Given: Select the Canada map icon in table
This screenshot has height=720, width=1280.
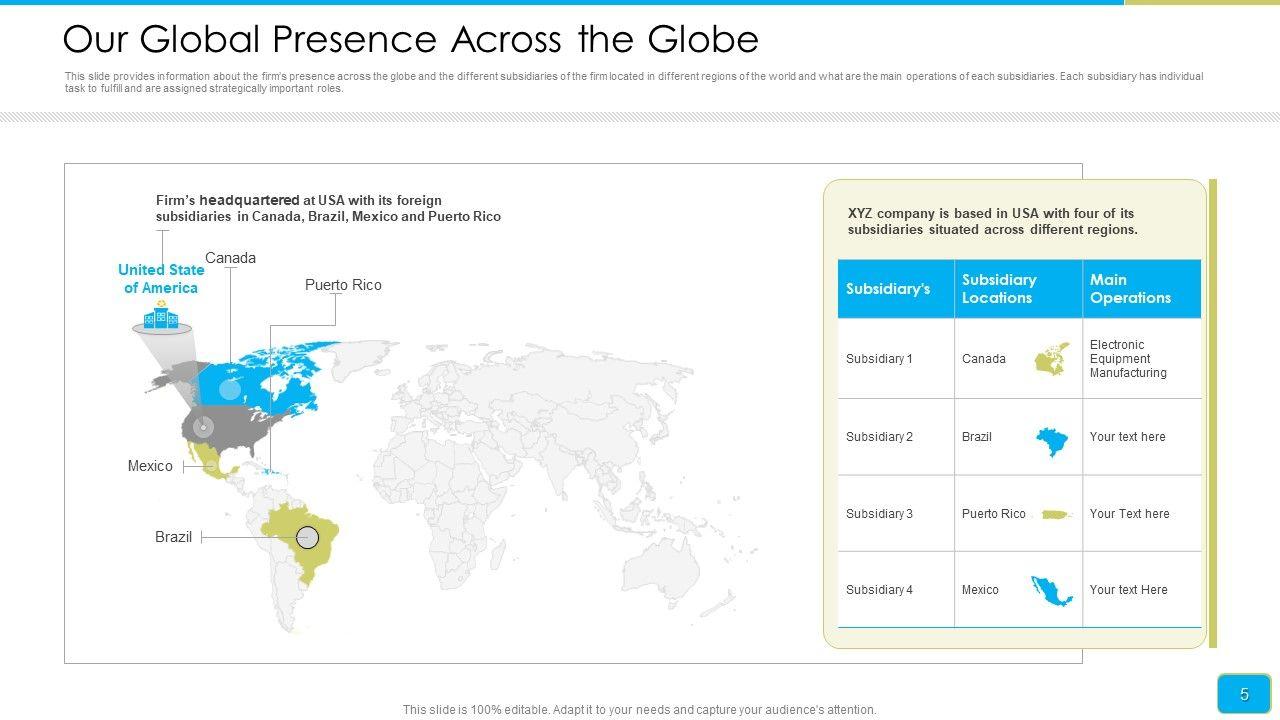Looking at the screenshot, I should [x=1051, y=359].
